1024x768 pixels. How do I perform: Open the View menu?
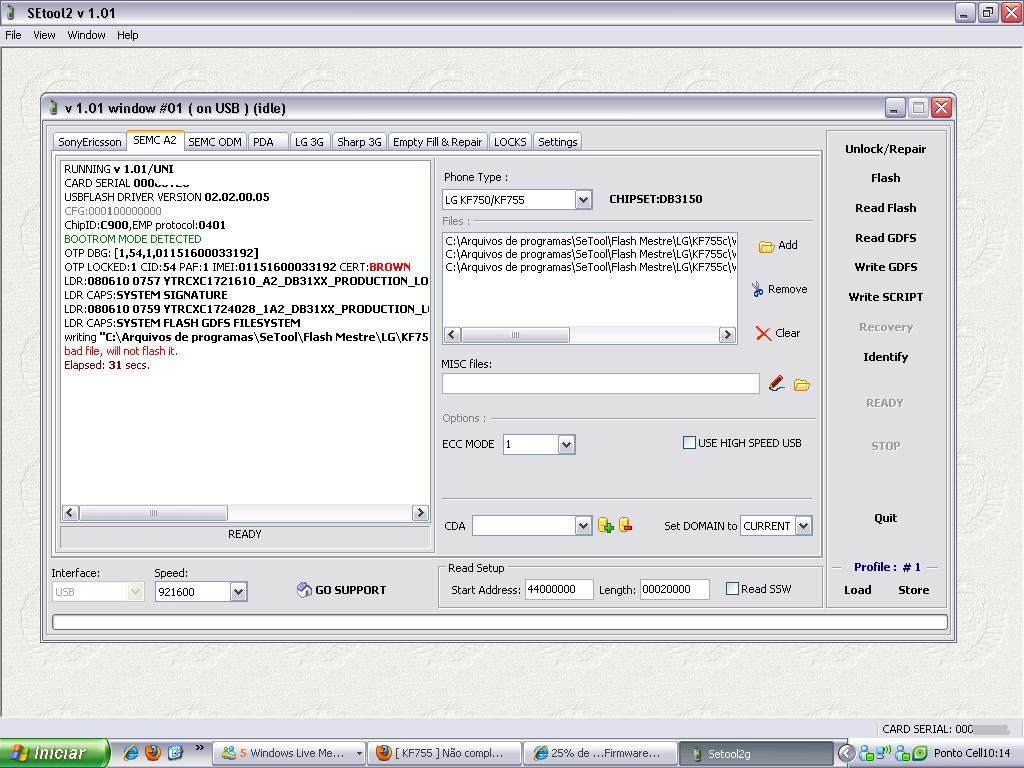[44, 35]
